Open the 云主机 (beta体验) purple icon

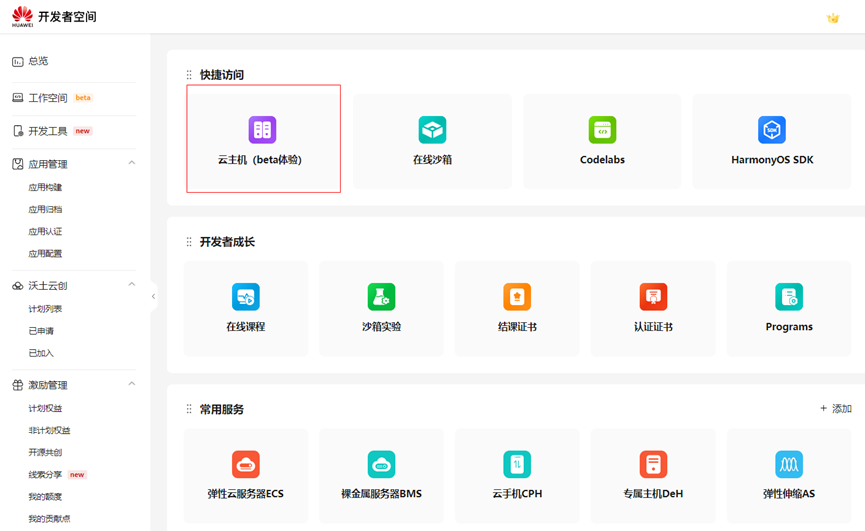pos(262,130)
